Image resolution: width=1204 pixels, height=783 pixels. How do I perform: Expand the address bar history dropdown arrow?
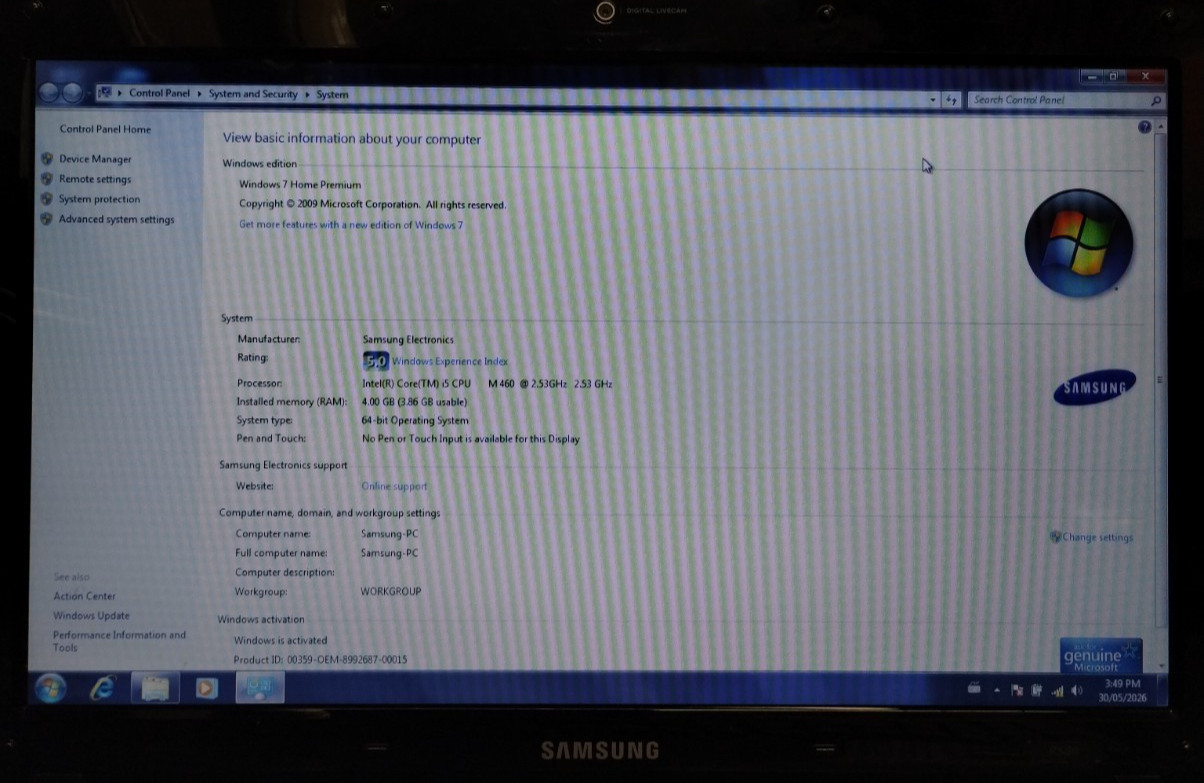click(933, 99)
